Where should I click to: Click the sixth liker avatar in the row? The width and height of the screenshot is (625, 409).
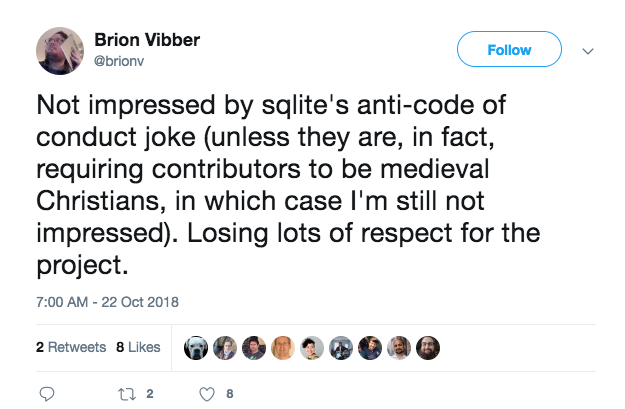(341, 347)
